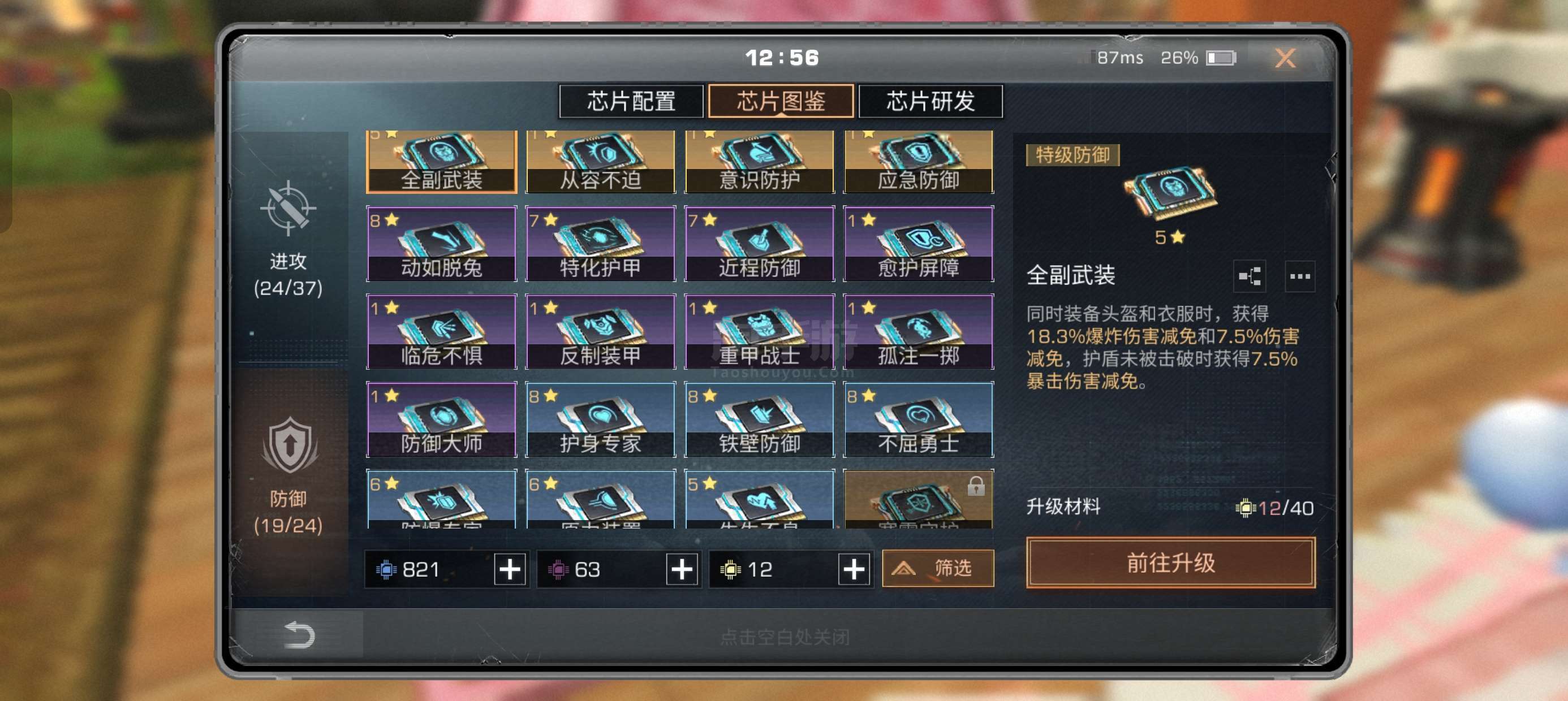Click the 前往升级 upgrade button
This screenshot has width=1568, height=701.
pyautogui.click(x=1170, y=562)
